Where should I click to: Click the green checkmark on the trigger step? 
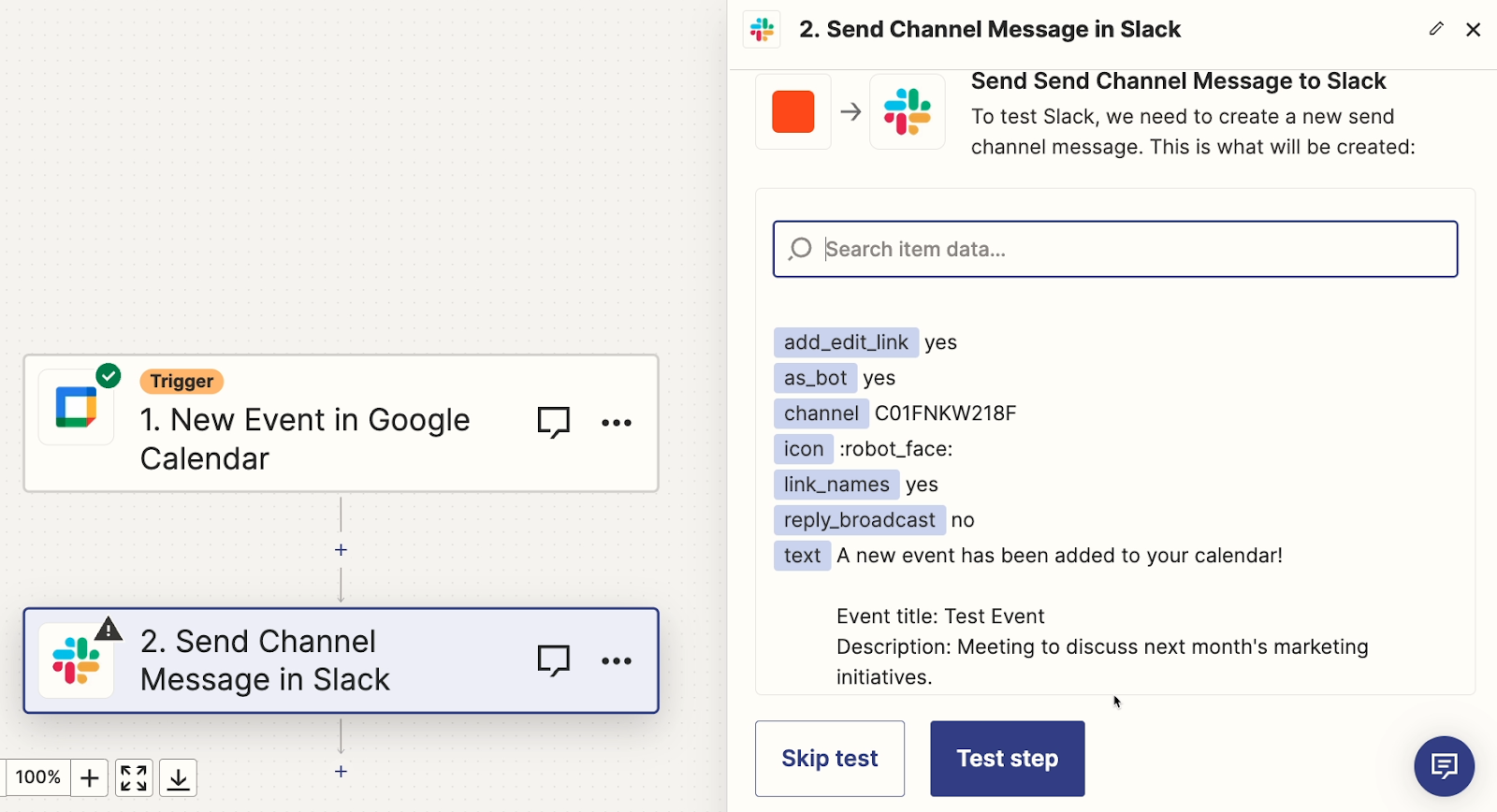(x=109, y=376)
